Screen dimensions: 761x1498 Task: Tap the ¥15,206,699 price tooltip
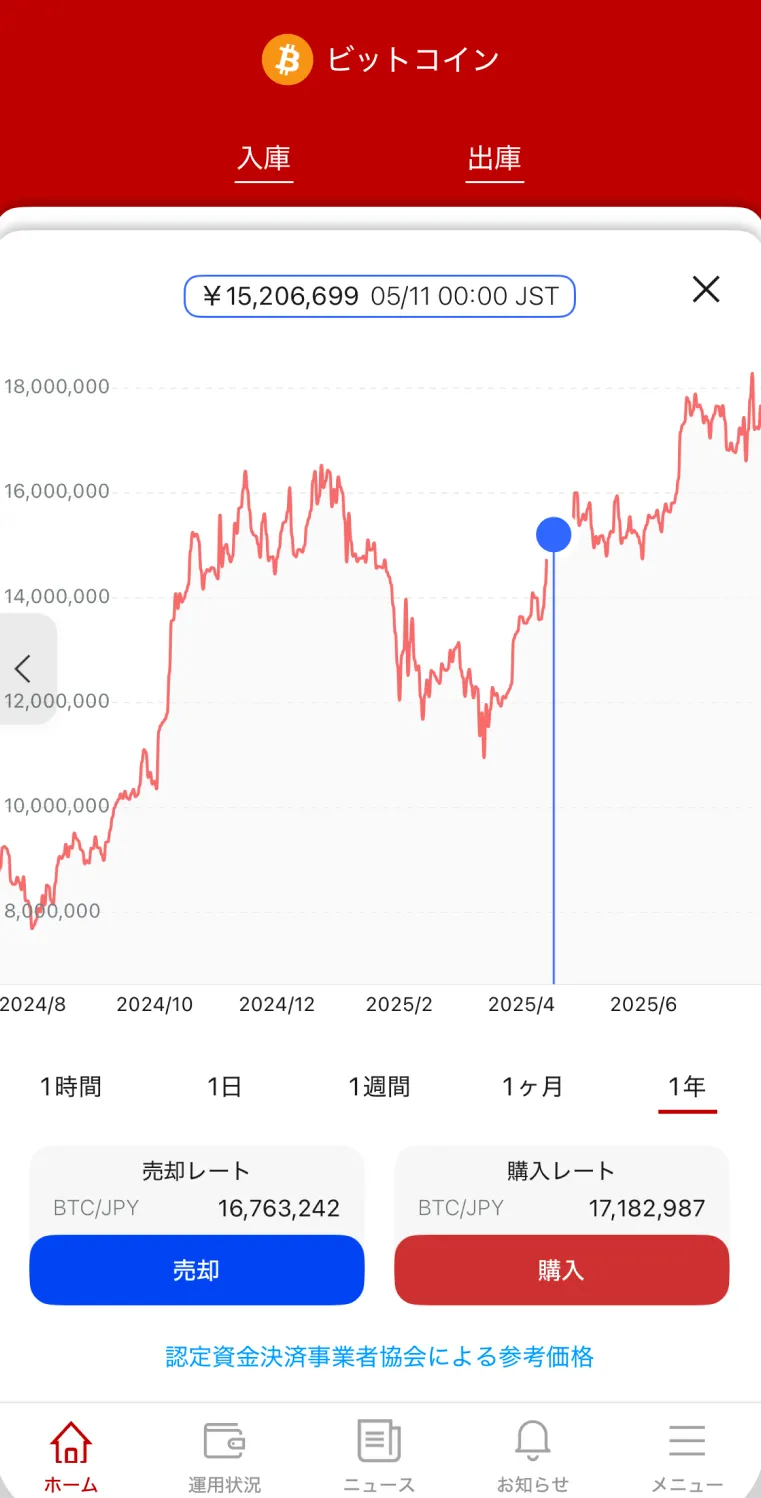tap(380, 296)
